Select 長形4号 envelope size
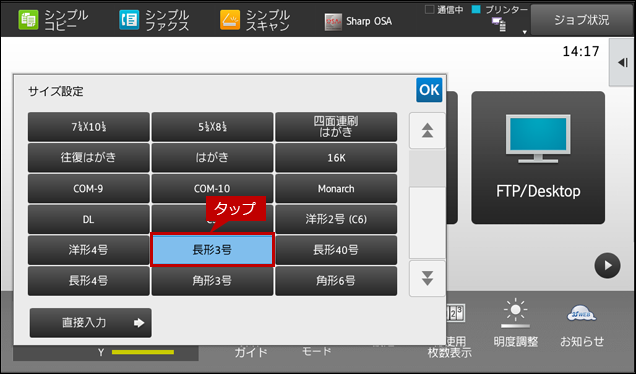Screen dimensions: 636x374 pyautogui.click(x=88, y=281)
